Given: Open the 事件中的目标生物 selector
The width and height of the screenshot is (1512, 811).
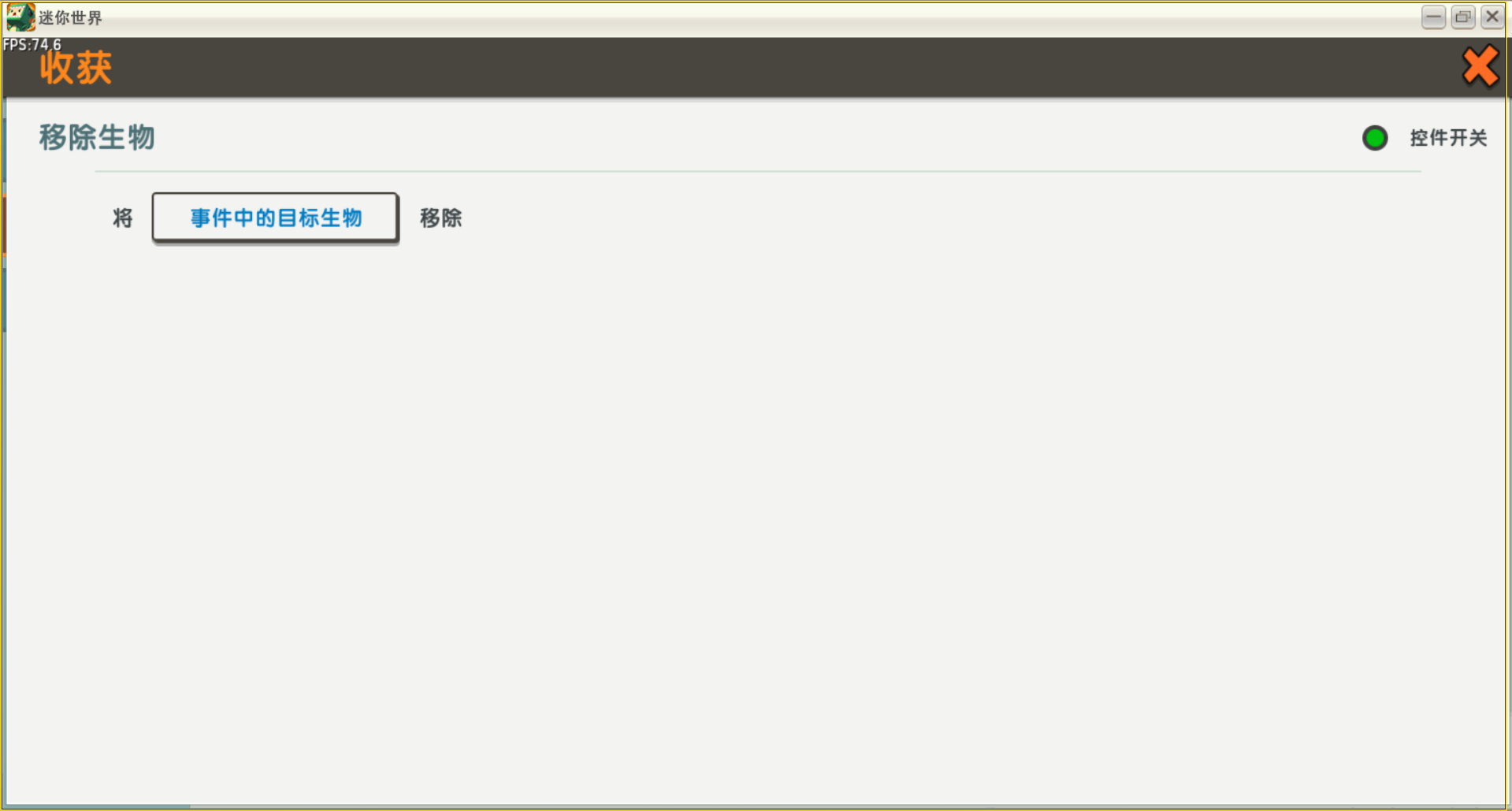Looking at the screenshot, I should pos(275,218).
